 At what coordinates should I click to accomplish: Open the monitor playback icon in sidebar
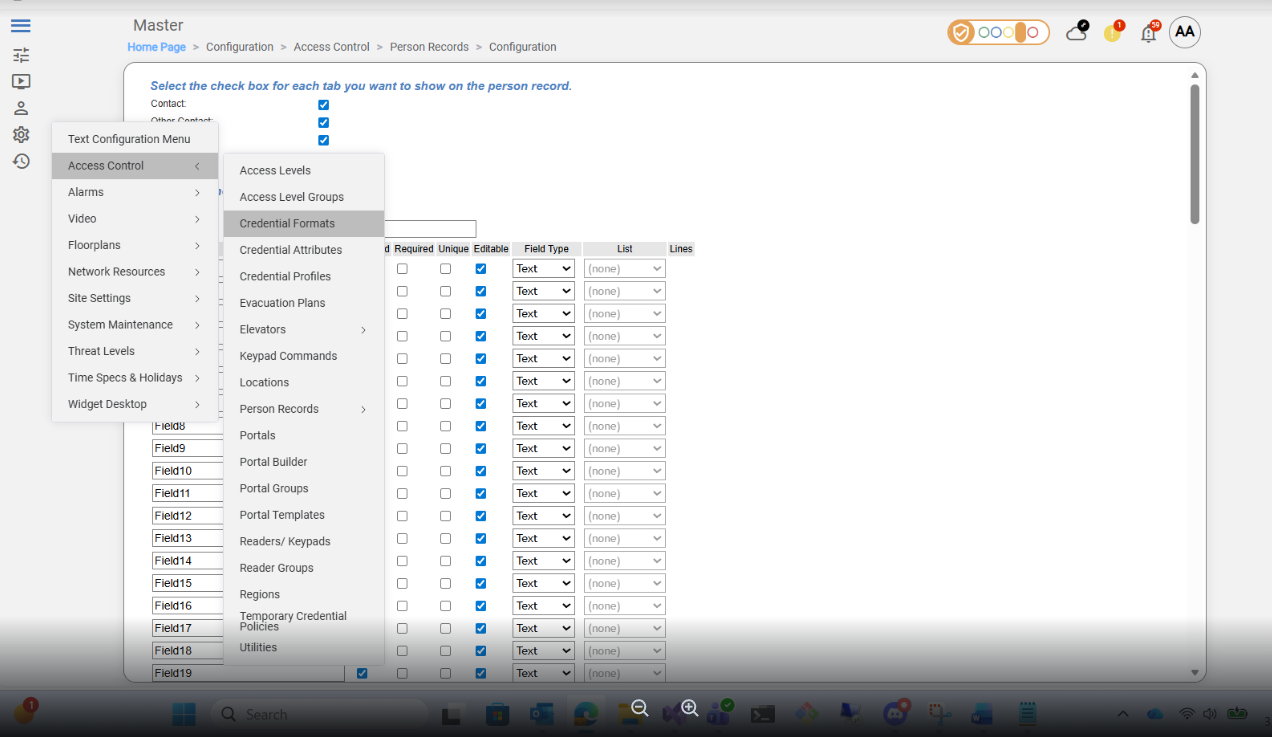20,82
